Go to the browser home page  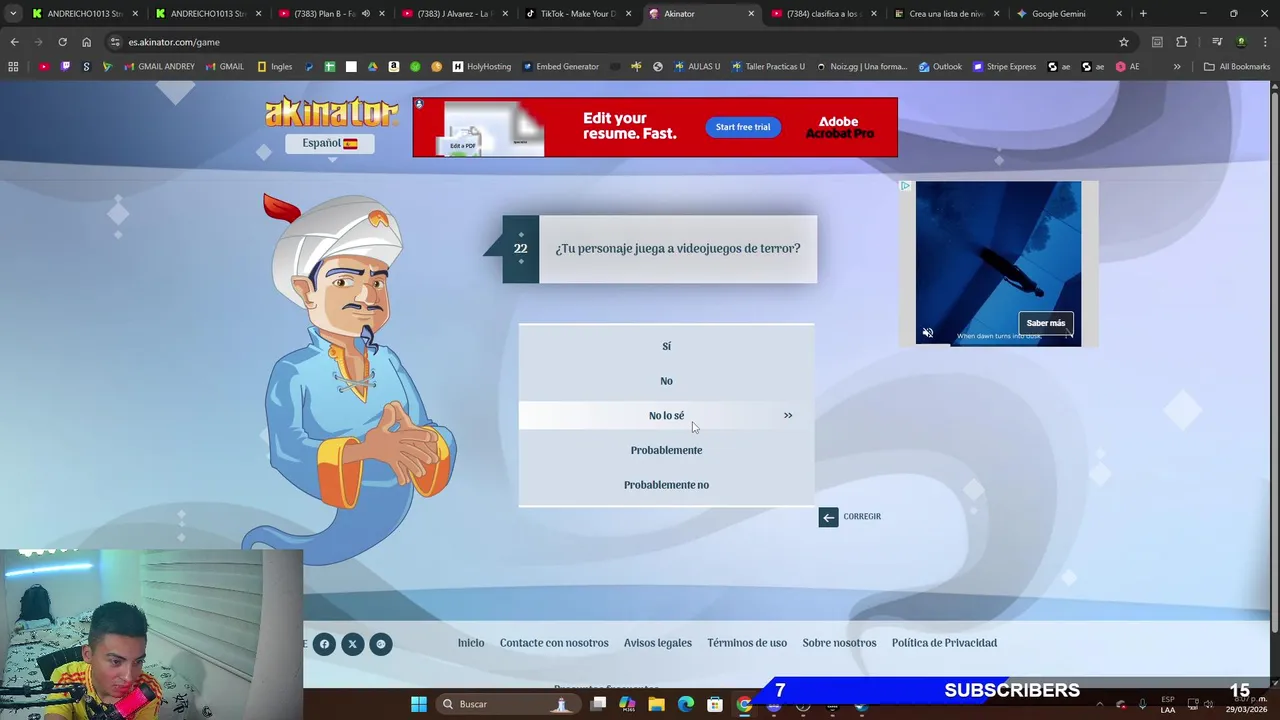coord(86,42)
